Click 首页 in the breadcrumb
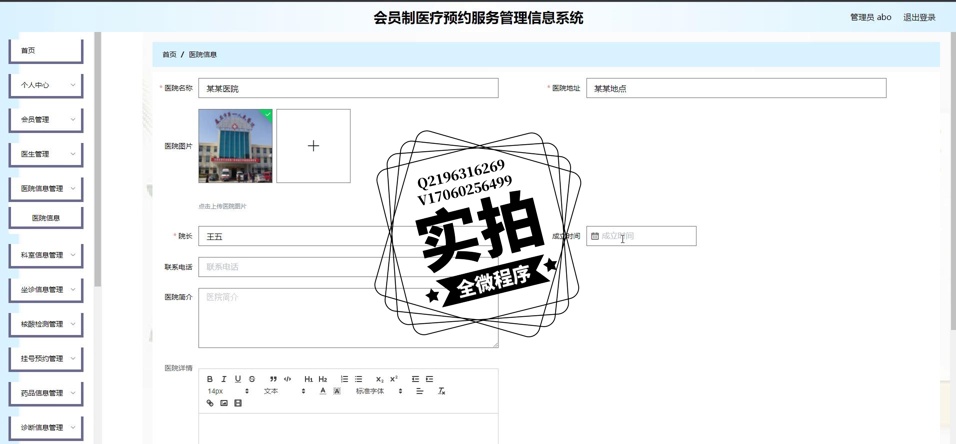 pos(169,54)
